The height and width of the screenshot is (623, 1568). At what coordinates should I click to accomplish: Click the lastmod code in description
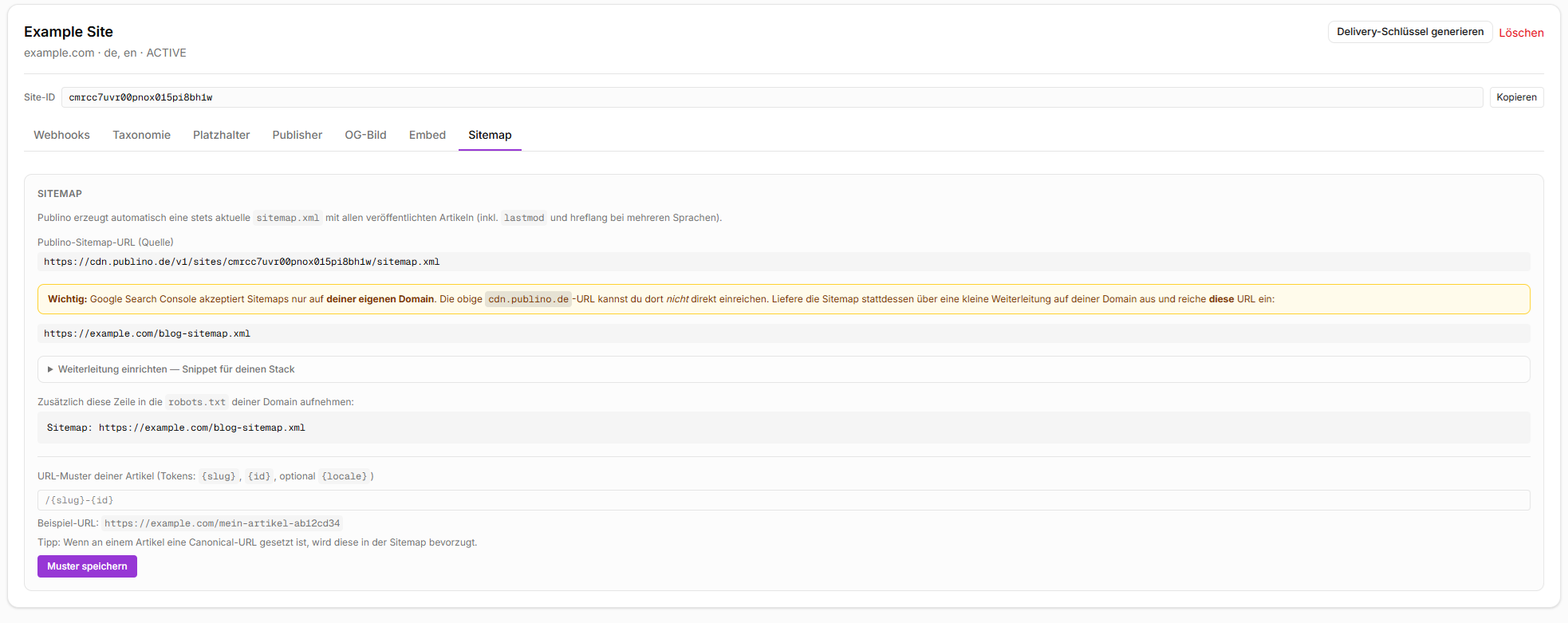[x=524, y=218]
